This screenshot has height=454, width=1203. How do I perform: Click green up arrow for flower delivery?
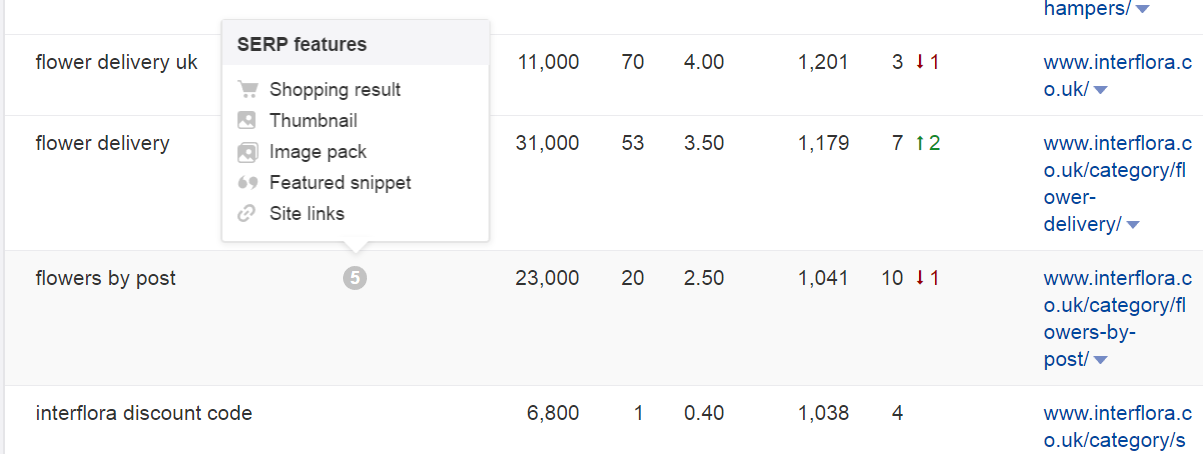920,143
